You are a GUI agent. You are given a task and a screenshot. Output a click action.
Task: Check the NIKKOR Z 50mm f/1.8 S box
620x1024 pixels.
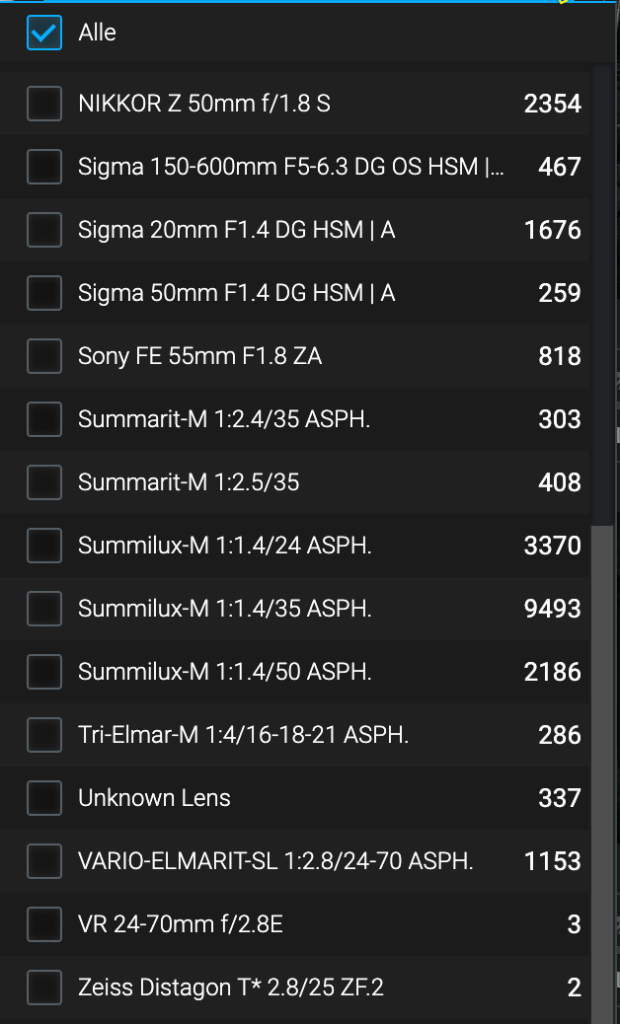pos(44,103)
